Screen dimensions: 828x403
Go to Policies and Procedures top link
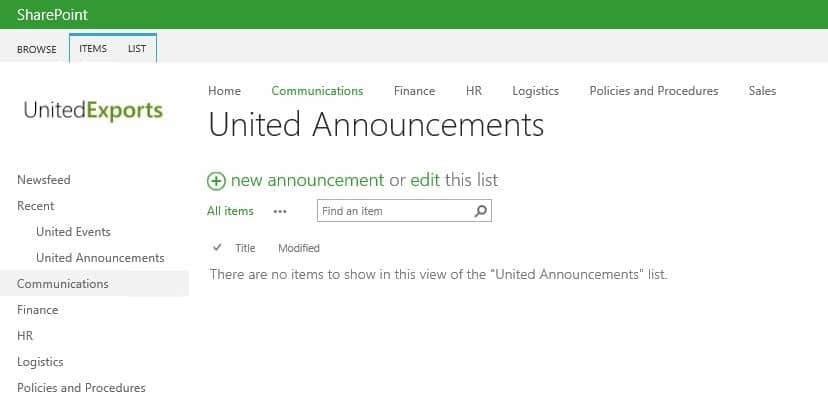[654, 91]
